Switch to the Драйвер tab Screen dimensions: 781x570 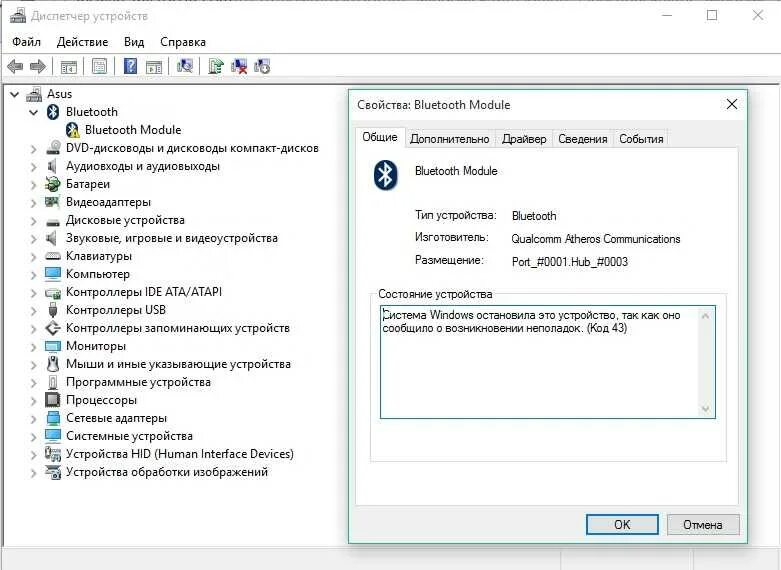click(x=524, y=139)
